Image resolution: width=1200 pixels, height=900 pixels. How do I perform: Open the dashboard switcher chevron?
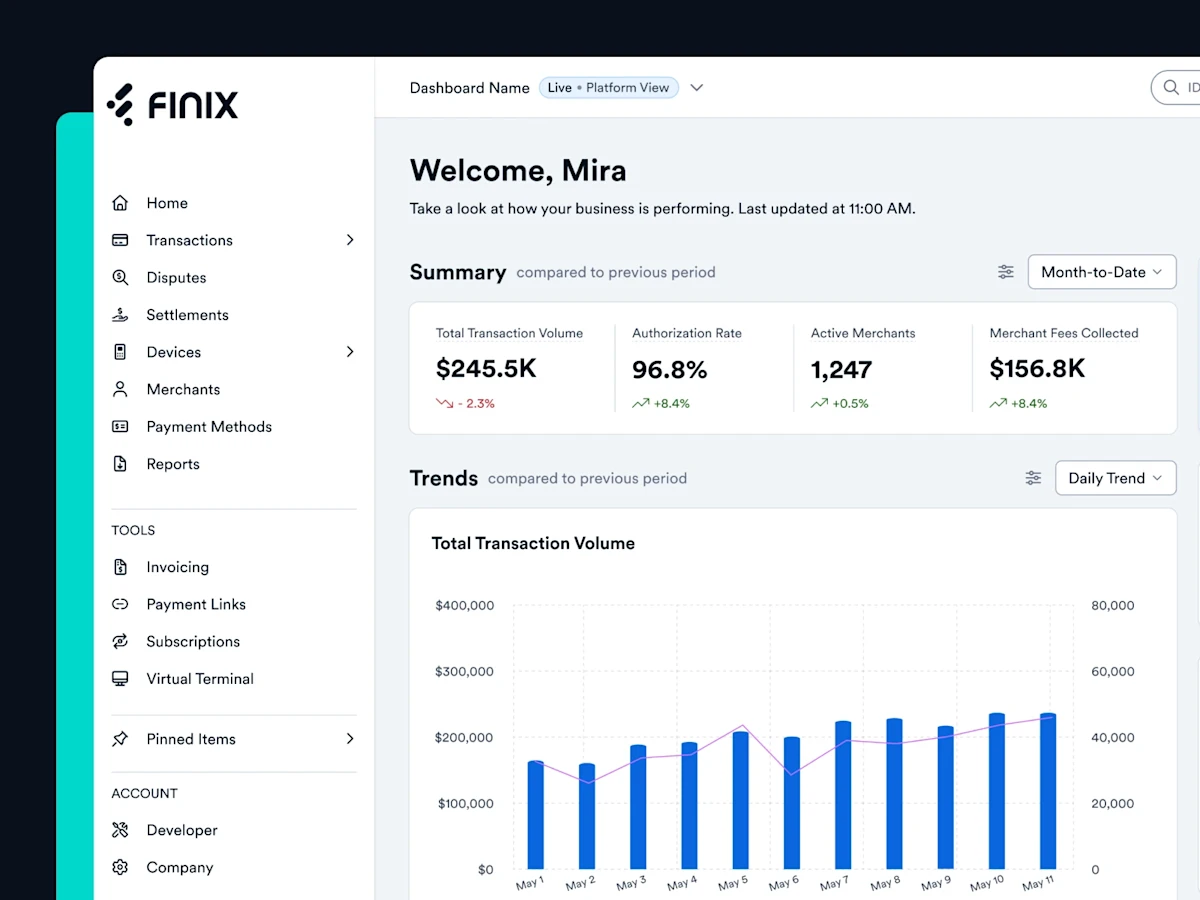pos(697,88)
